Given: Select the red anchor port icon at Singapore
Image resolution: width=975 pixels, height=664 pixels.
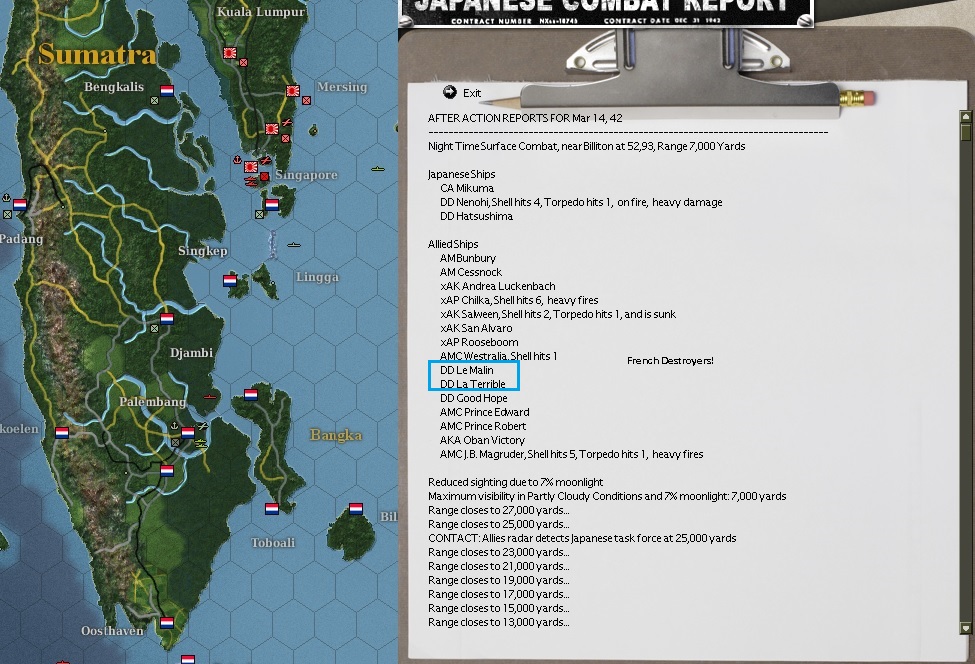Looking at the screenshot, I should click(238, 160).
